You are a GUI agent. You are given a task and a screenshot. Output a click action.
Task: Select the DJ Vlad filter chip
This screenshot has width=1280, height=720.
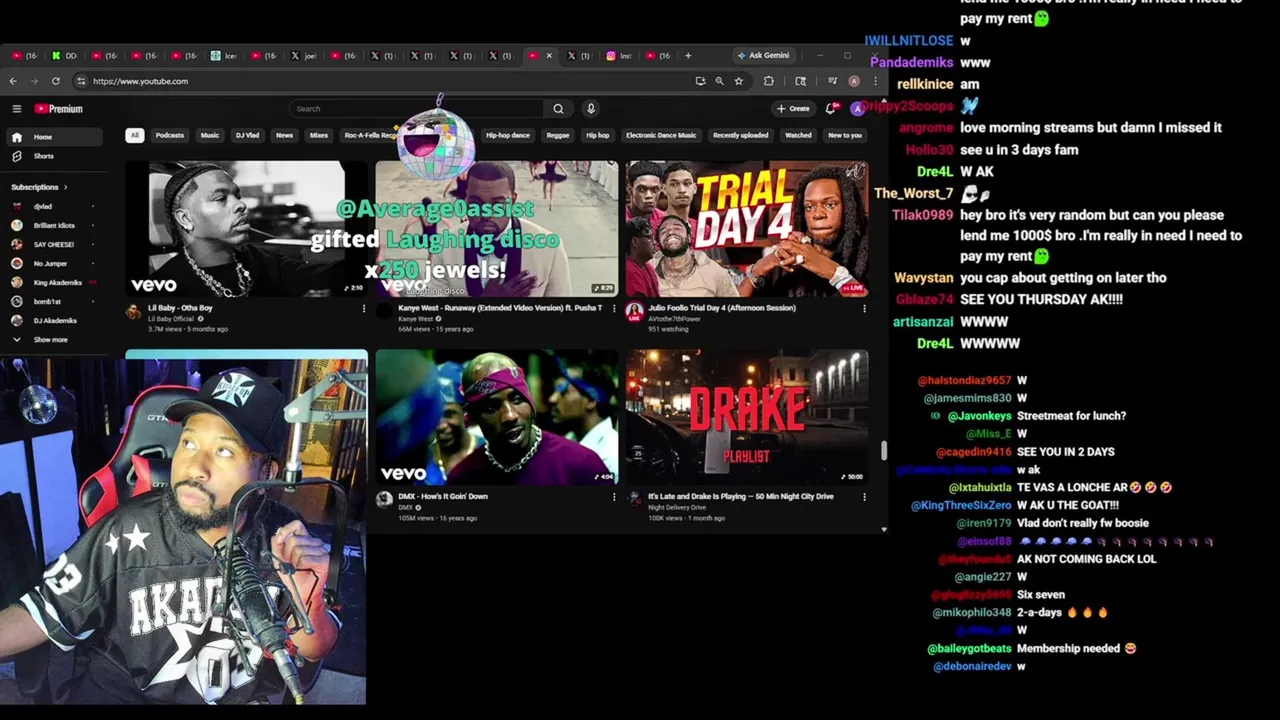[247, 135]
